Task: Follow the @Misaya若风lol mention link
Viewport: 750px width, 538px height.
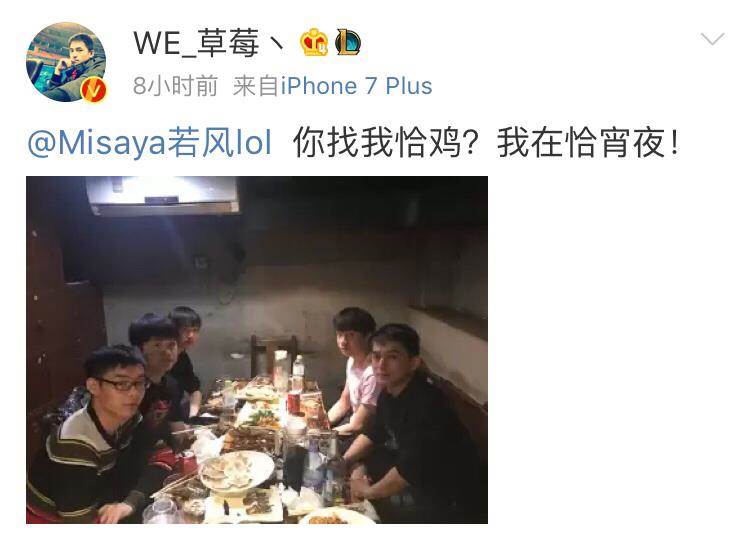Action: 149,143
